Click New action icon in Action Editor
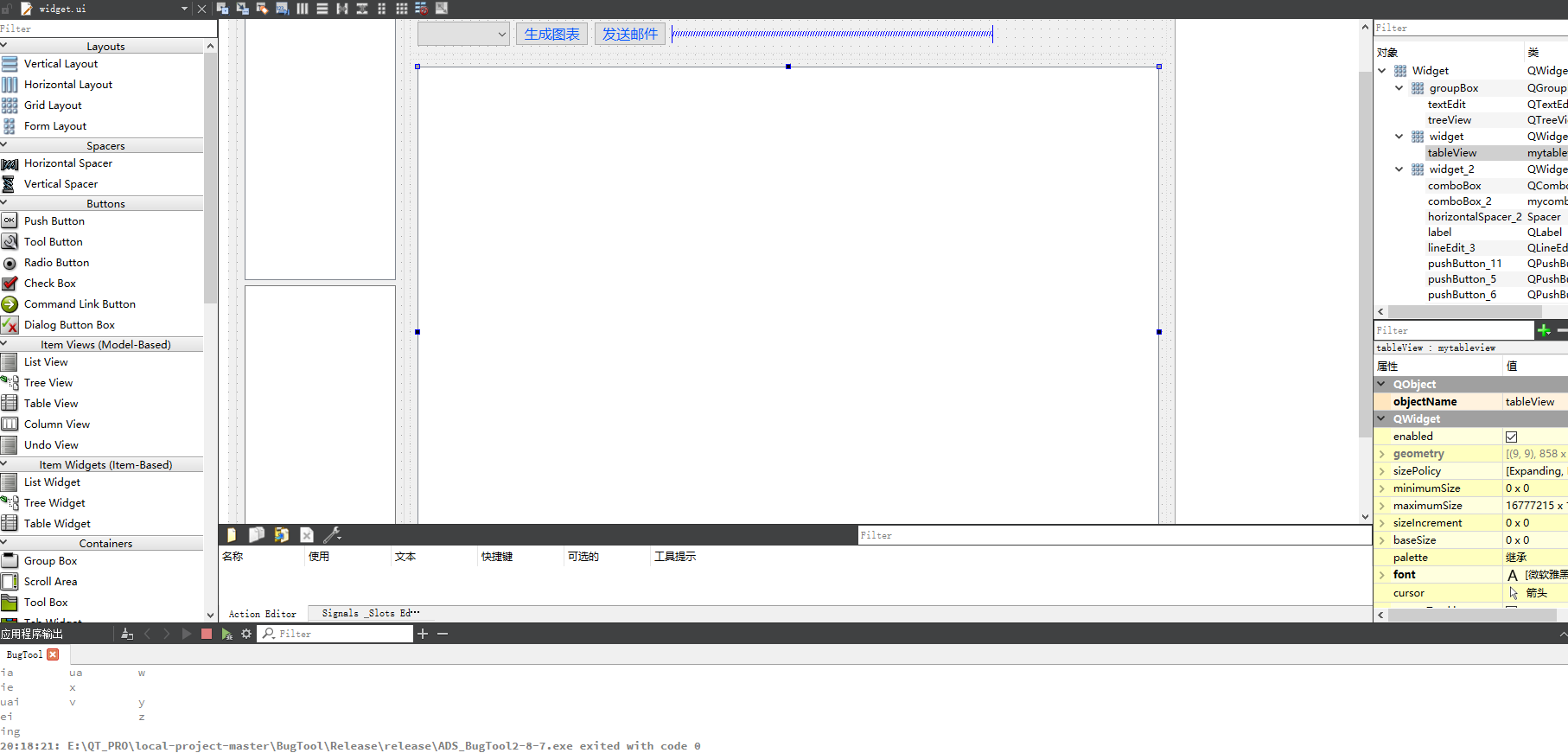 (x=232, y=535)
